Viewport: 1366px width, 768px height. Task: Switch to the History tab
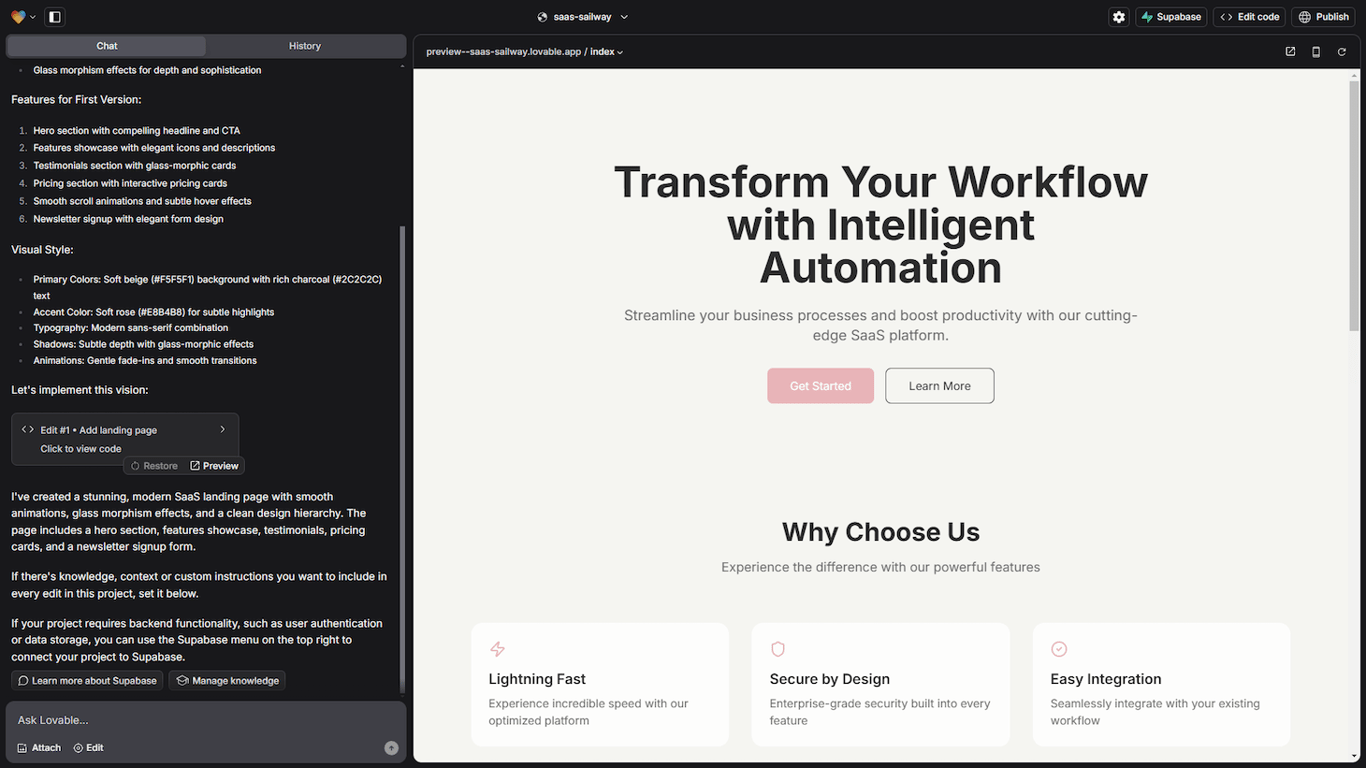tap(305, 46)
